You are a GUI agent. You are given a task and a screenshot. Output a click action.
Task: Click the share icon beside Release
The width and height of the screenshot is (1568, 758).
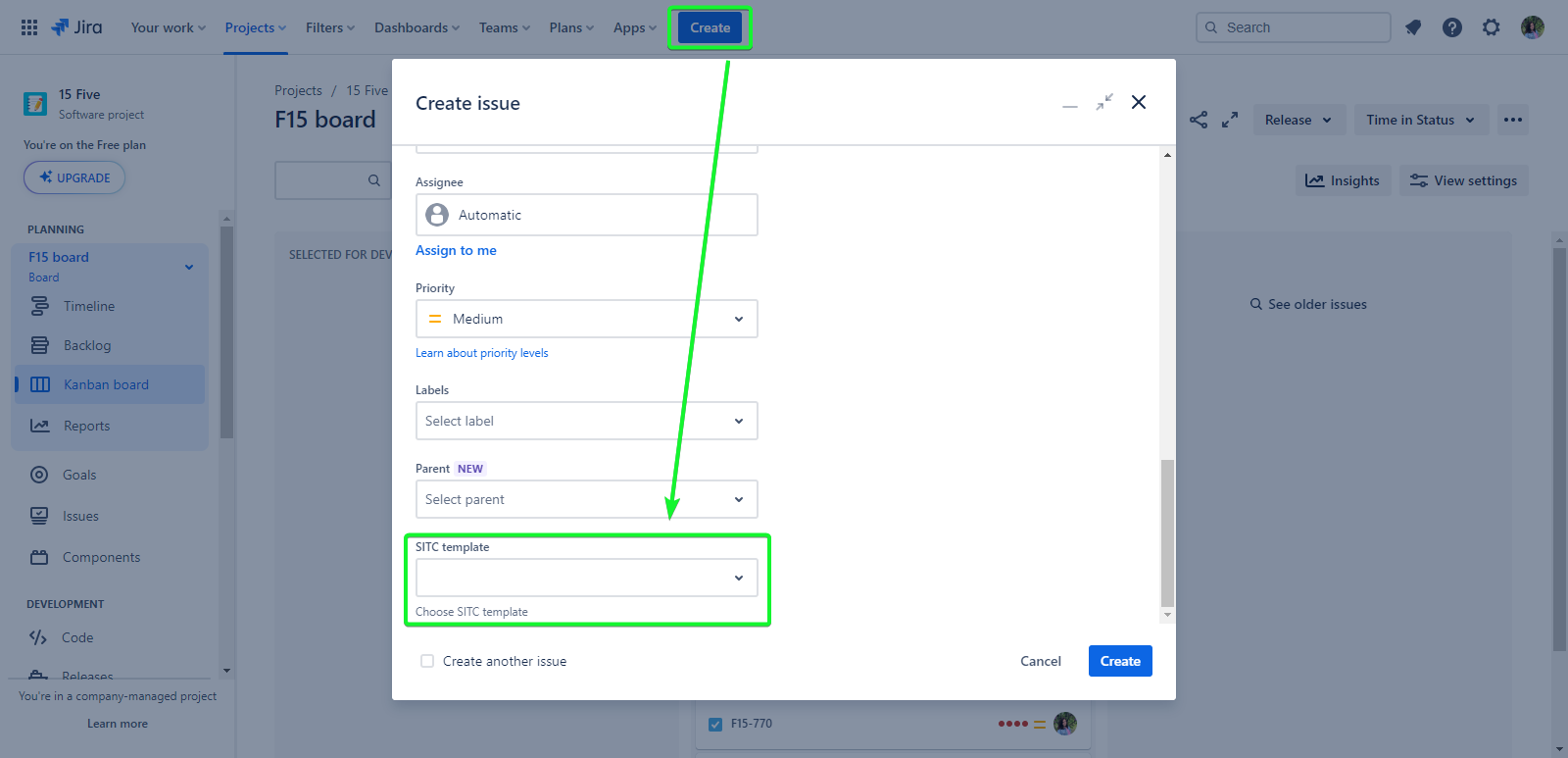1199,120
